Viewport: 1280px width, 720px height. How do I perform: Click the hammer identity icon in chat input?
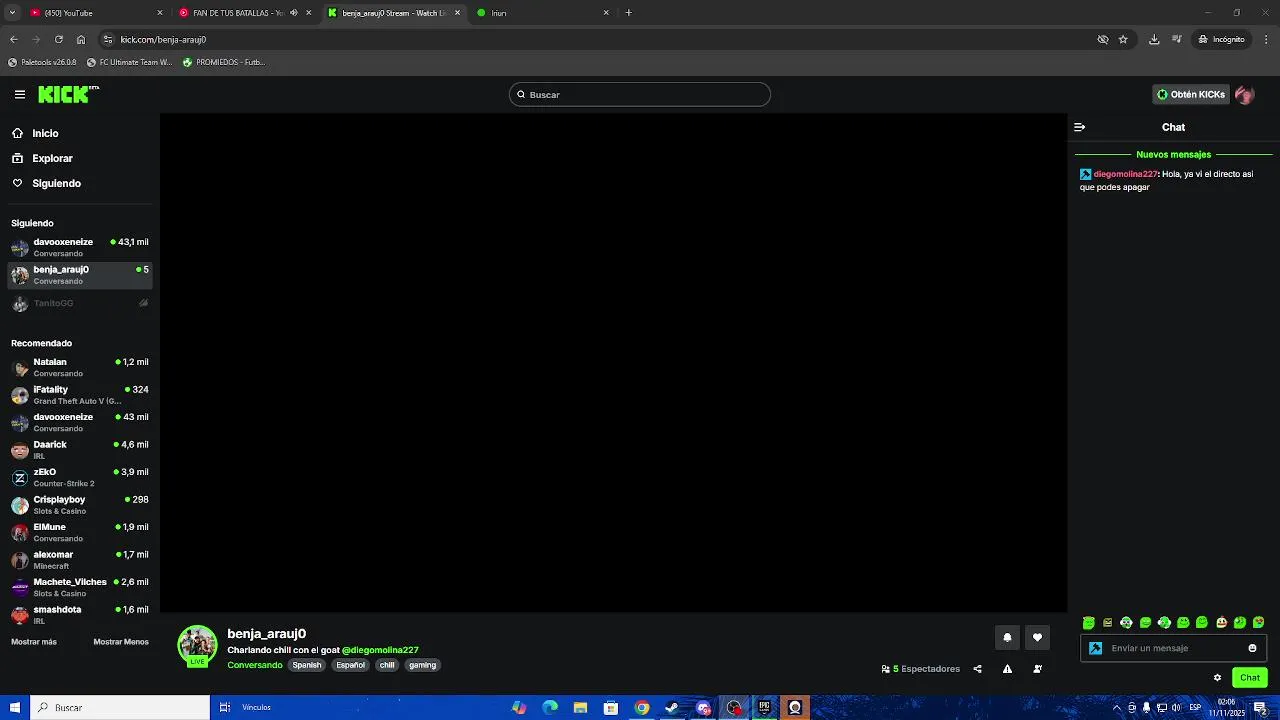coord(1095,648)
